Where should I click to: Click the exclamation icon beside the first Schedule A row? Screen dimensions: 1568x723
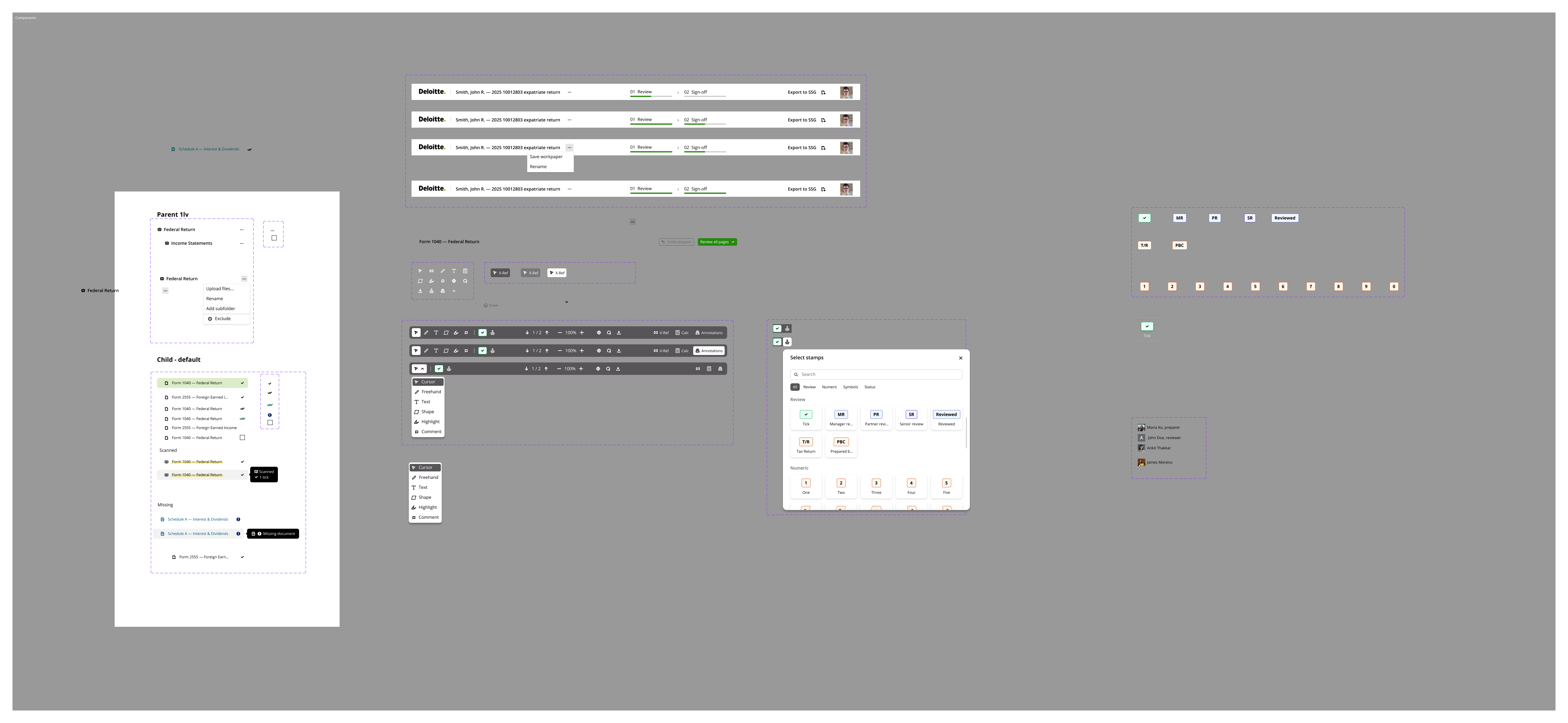(x=238, y=520)
